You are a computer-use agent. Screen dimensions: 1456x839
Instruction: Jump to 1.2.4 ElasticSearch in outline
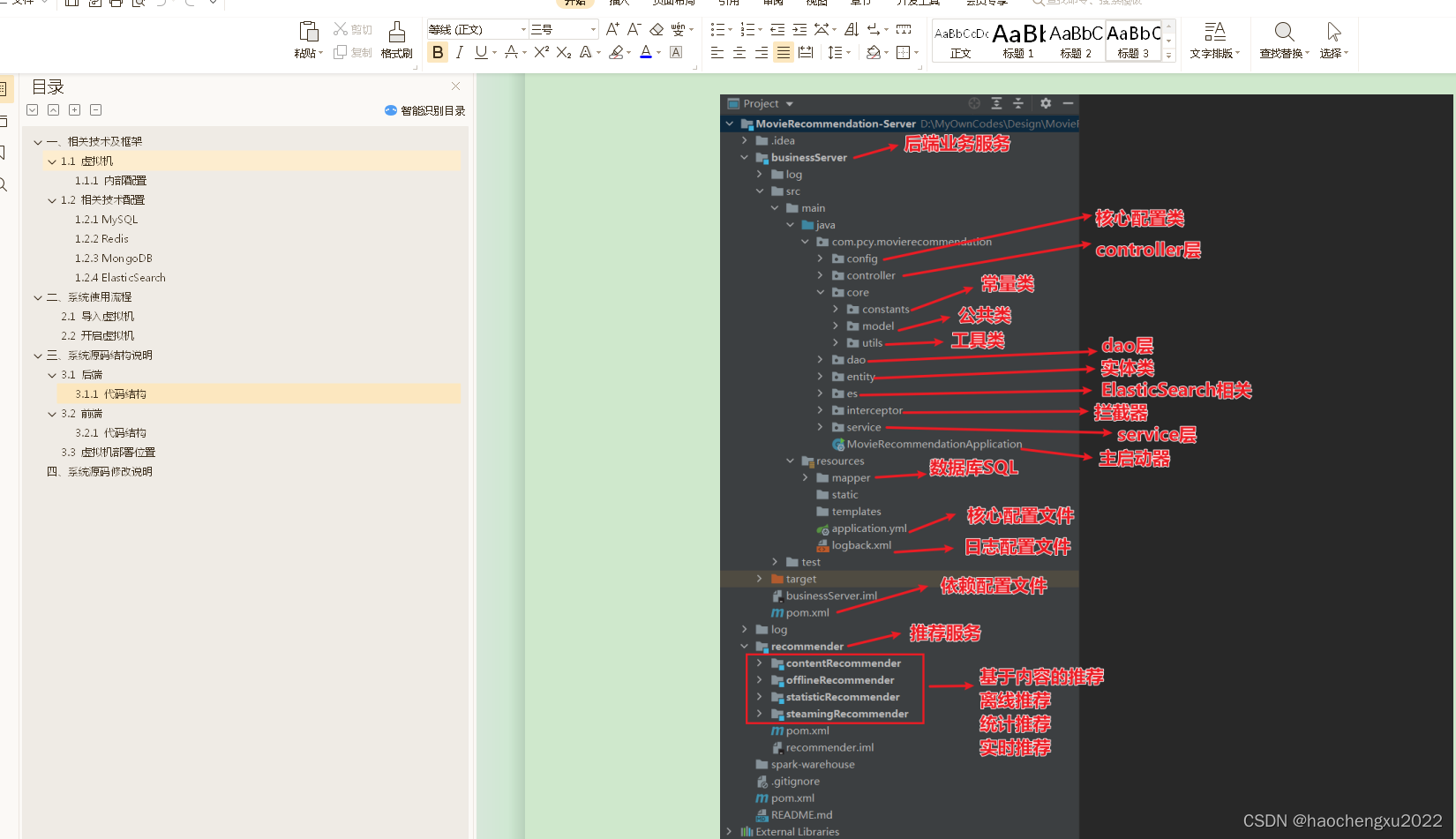coord(120,278)
